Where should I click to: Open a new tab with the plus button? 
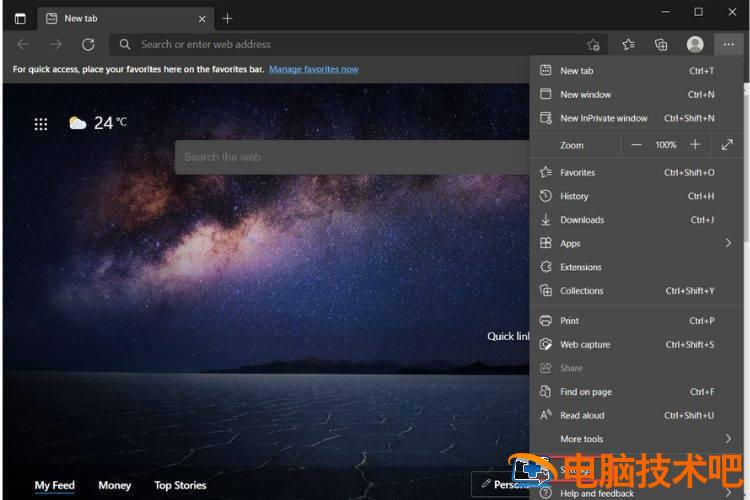(227, 19)
